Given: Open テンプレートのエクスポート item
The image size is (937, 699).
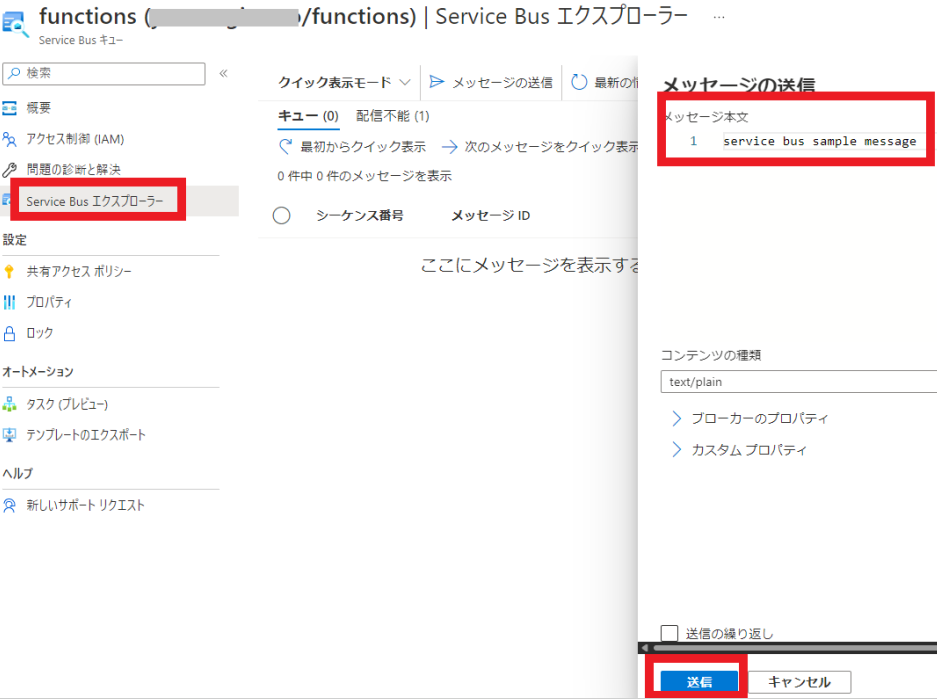Looking at the screenshot, I should coord(86,435).
